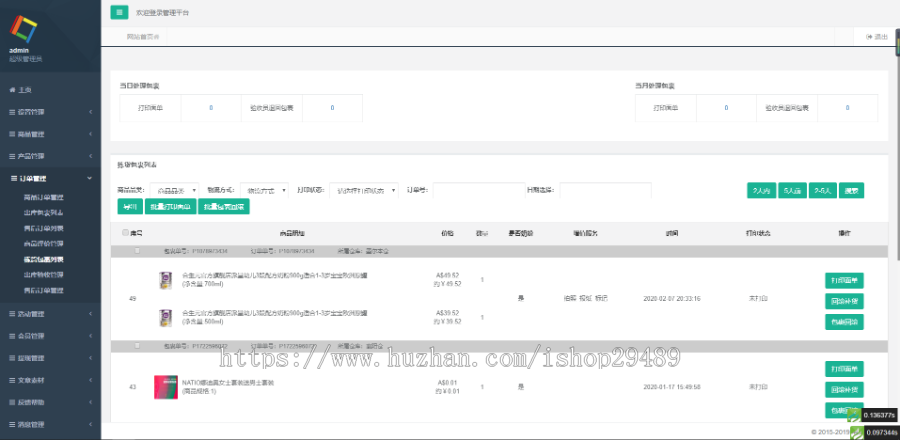Open the 打印状态 dropdown
Screen dimensions: 900x440
pyautogui.click(x=364, y=190)
